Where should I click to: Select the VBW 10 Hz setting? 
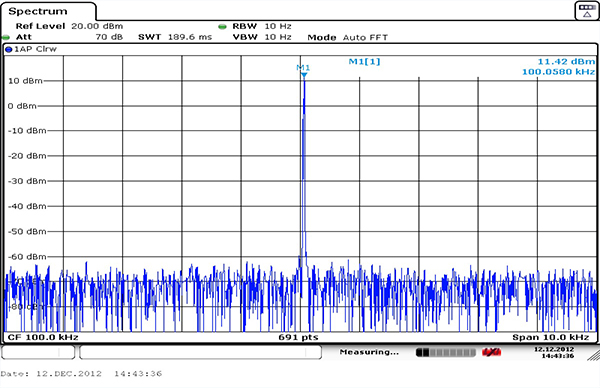click(x=262, y=37)
